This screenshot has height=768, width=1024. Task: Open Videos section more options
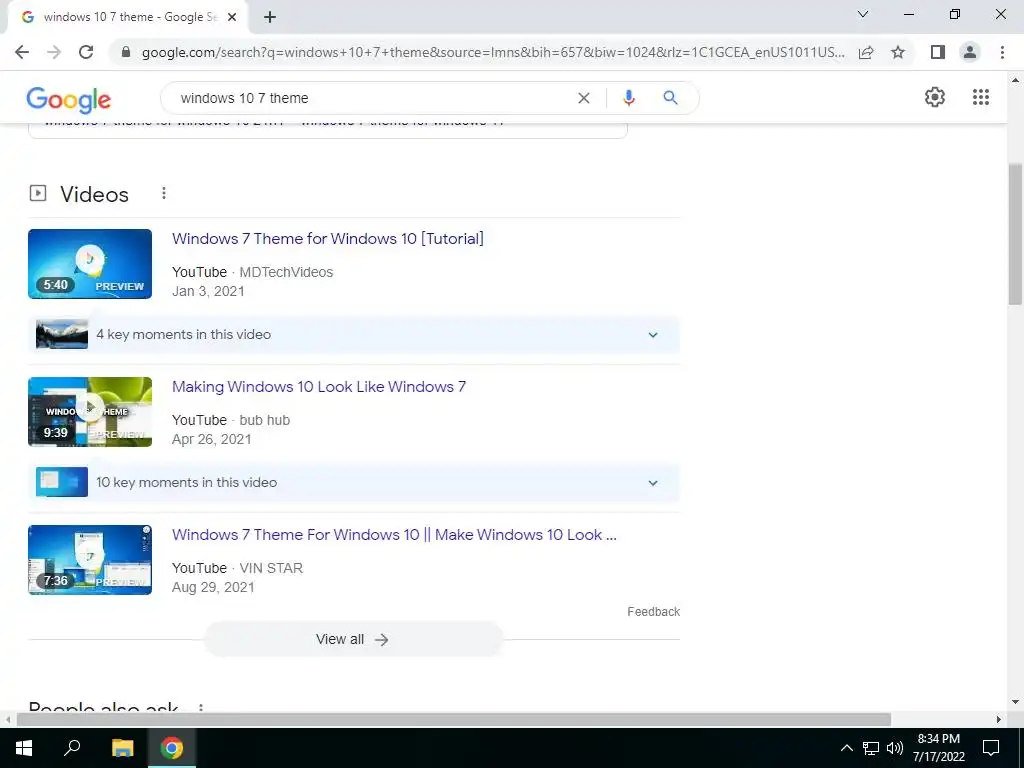(x=164, y=193)
